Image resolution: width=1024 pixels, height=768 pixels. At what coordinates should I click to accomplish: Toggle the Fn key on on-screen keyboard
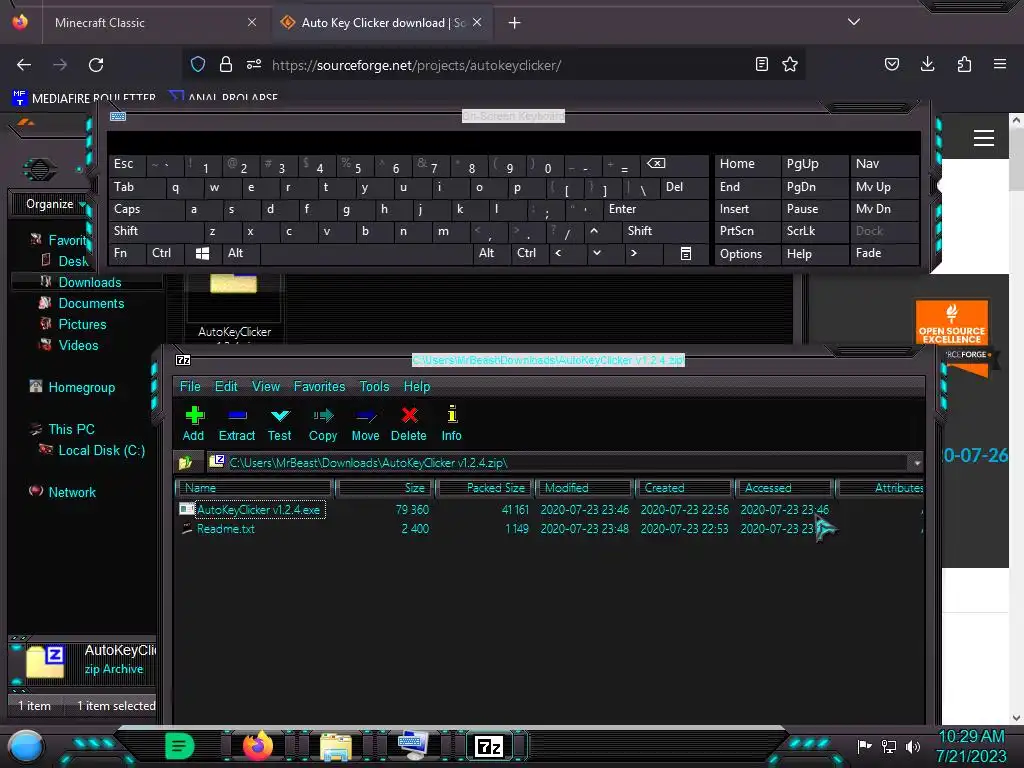tap(127, 253)
